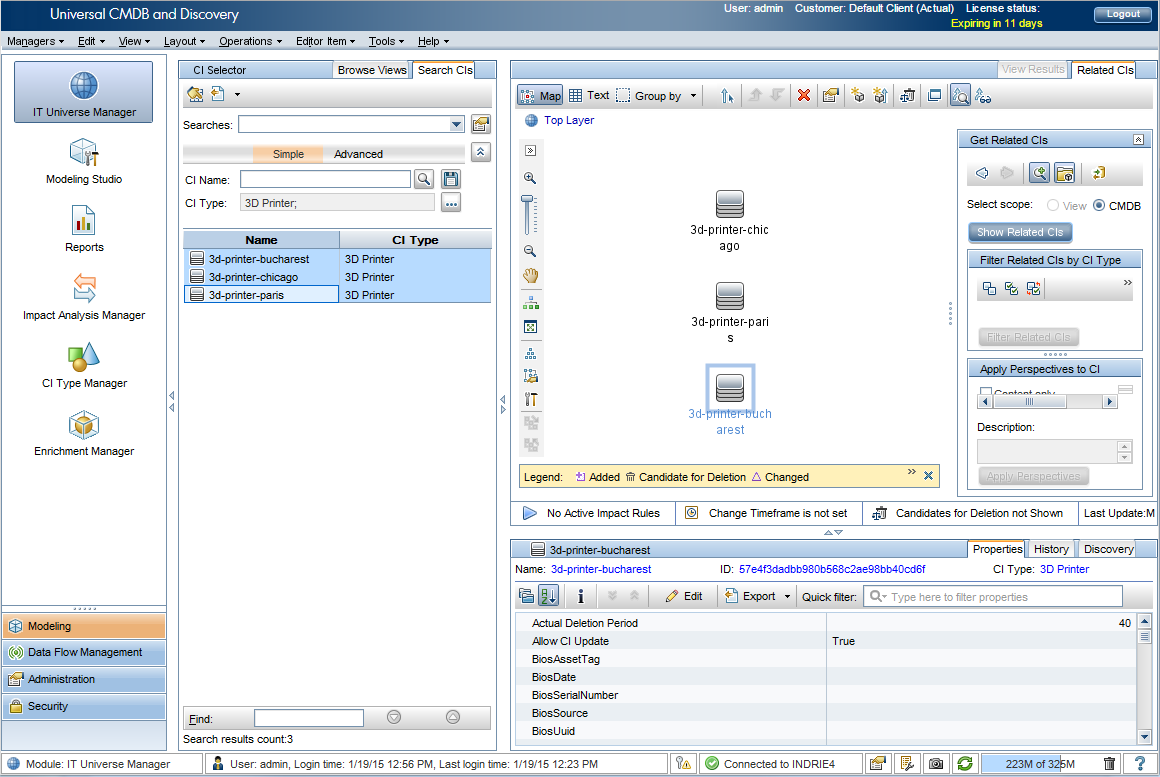Open CI Type Manager

[84, 366]
